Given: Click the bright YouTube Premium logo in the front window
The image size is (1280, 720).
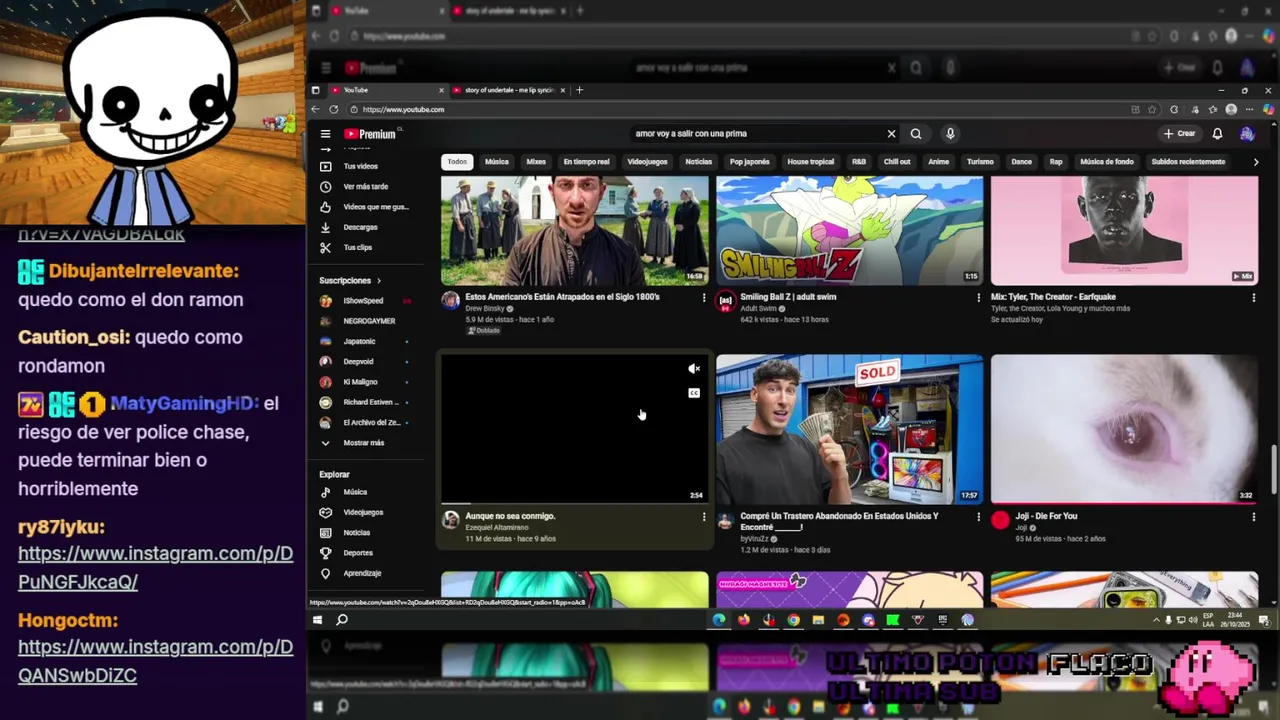Looking at the screenshot, I should (370, 134).
